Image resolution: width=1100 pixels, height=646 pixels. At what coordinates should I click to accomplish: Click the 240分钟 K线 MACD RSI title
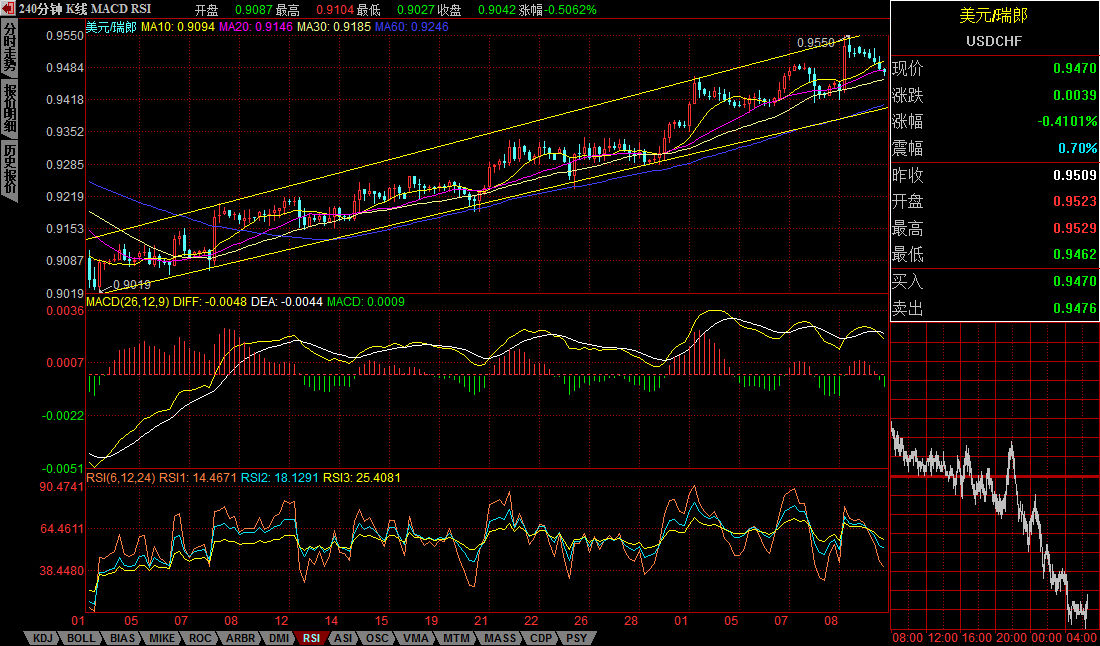[x=85, y=10]
